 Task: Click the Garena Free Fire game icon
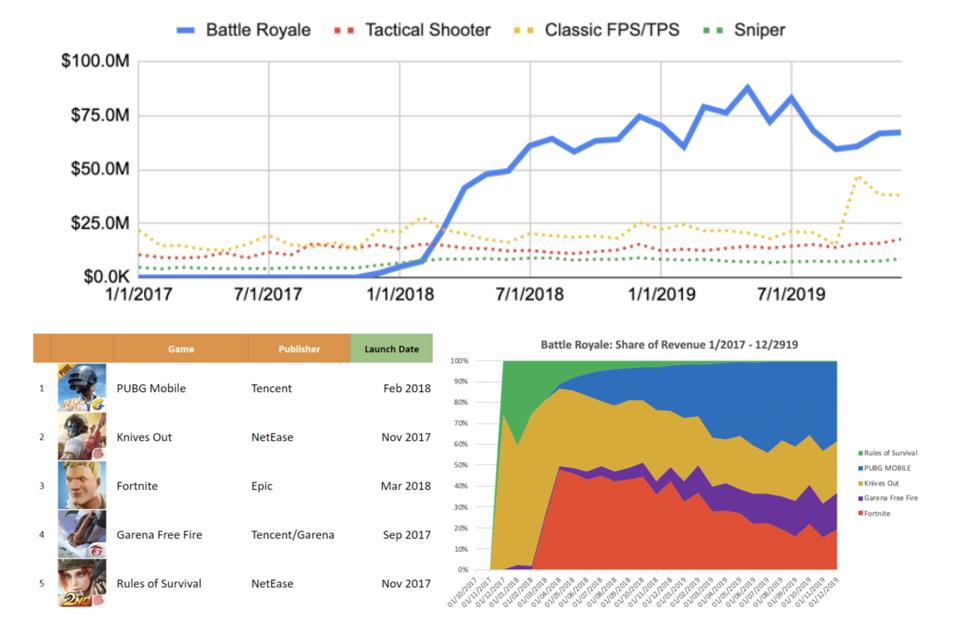coord(82,534)
